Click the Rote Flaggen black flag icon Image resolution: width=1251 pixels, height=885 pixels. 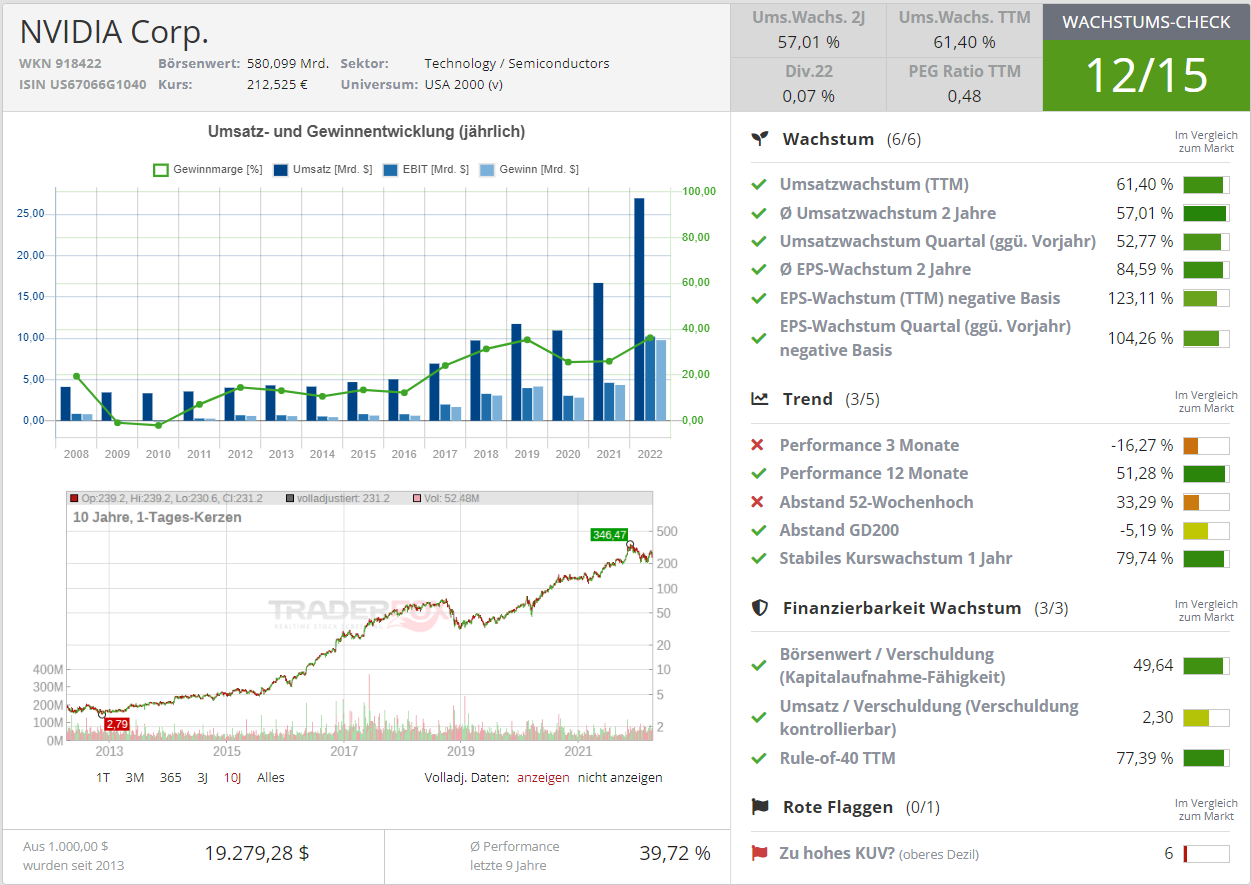coord(761,807)
